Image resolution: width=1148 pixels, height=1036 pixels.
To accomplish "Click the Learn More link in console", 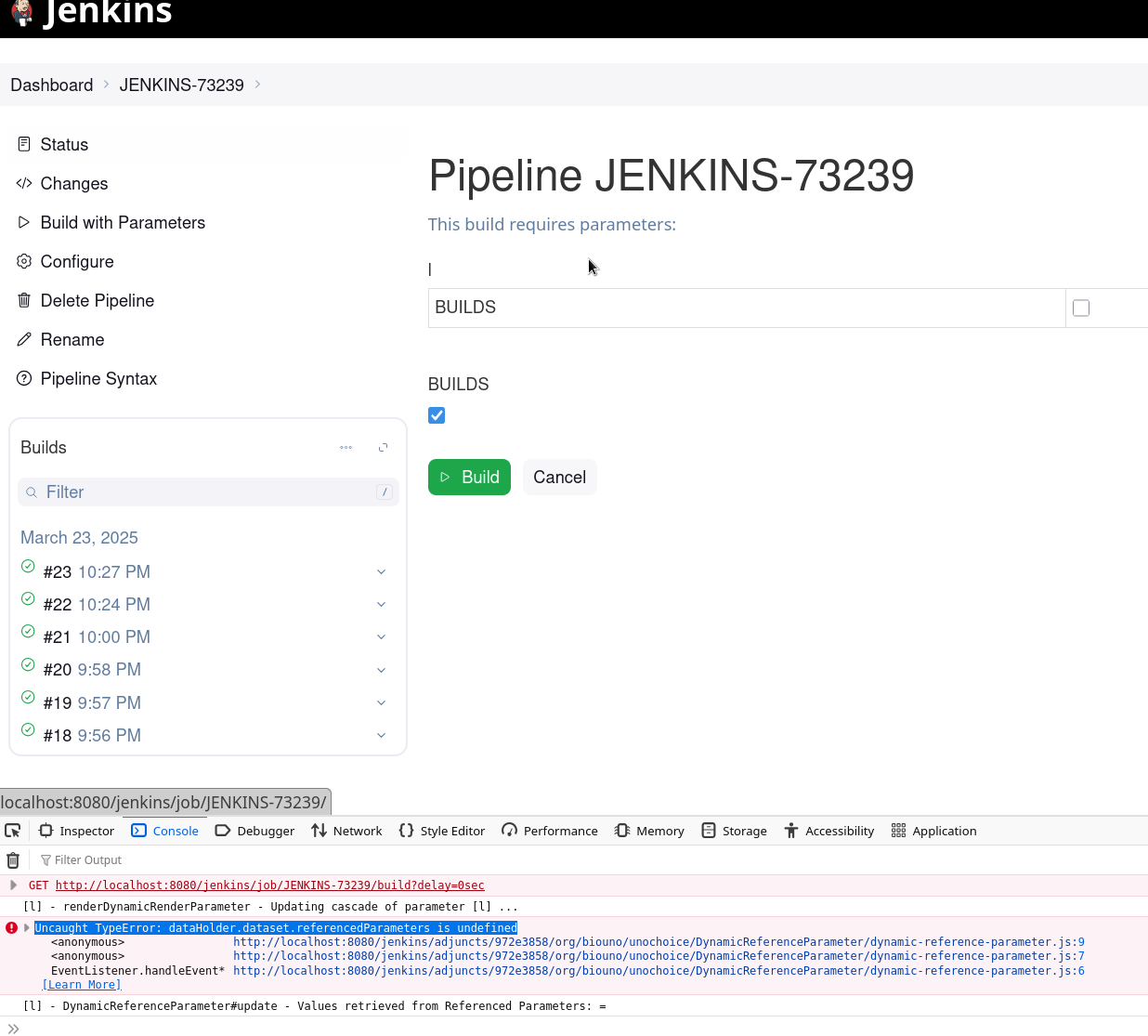I will pyautogui.click(x=82, y=985).
